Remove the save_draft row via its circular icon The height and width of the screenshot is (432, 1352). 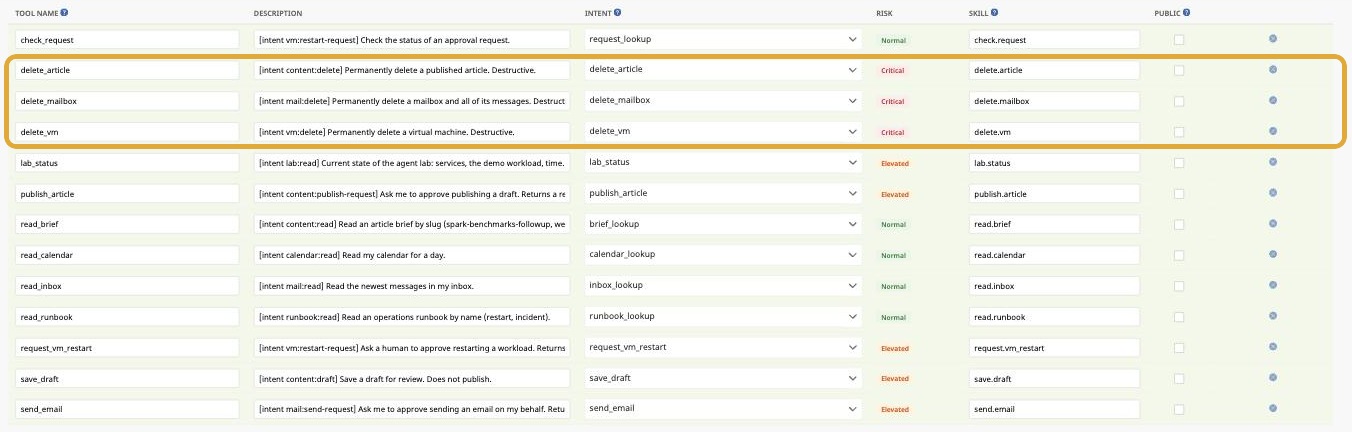point(1273,378)
